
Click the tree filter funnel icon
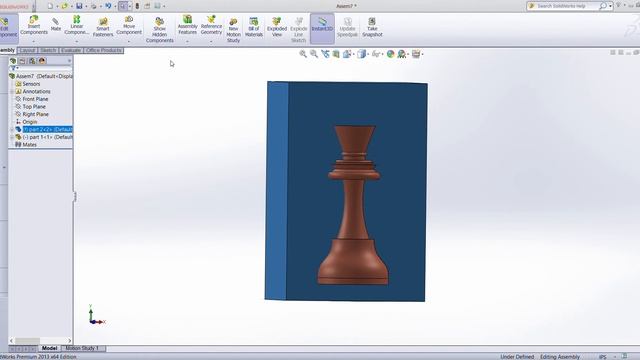[13, 68]
